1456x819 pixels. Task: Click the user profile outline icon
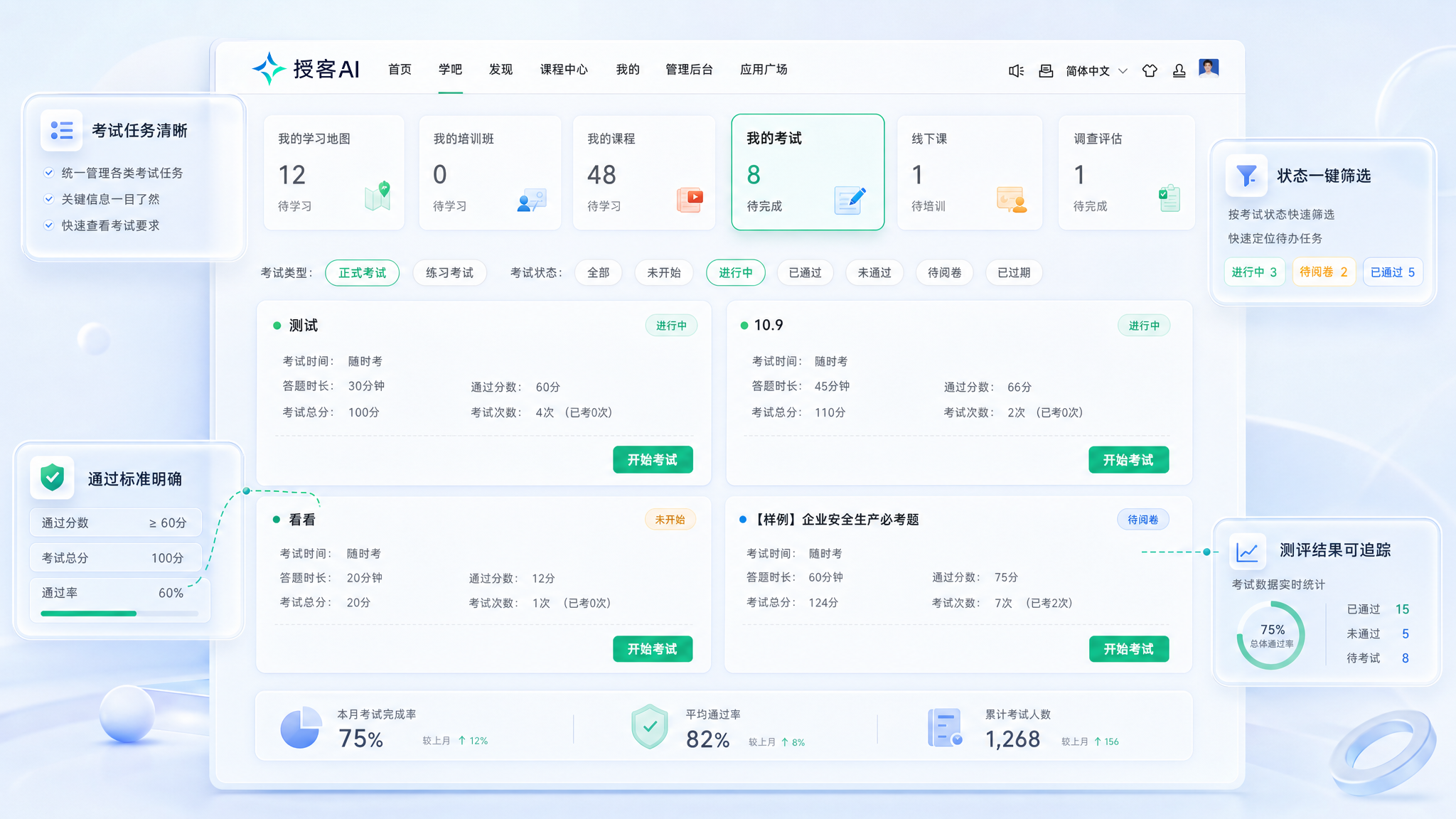(1179, 70)
